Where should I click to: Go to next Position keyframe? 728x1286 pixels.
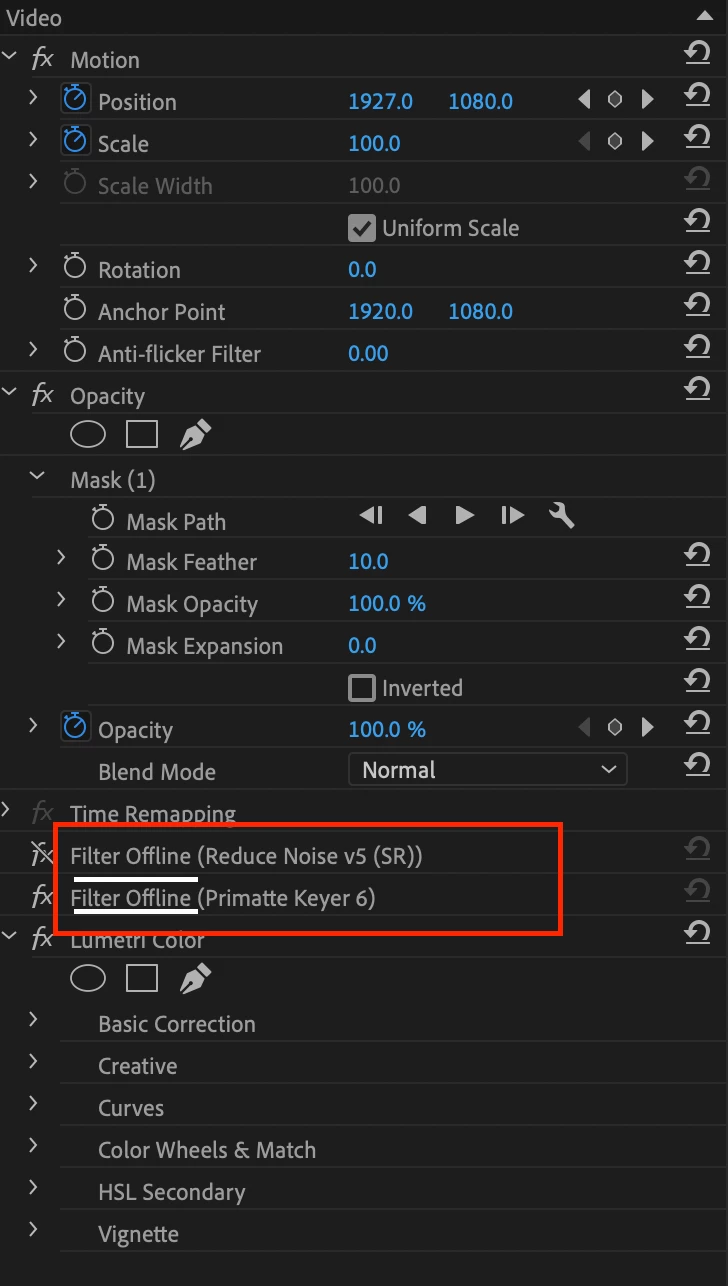647,99
